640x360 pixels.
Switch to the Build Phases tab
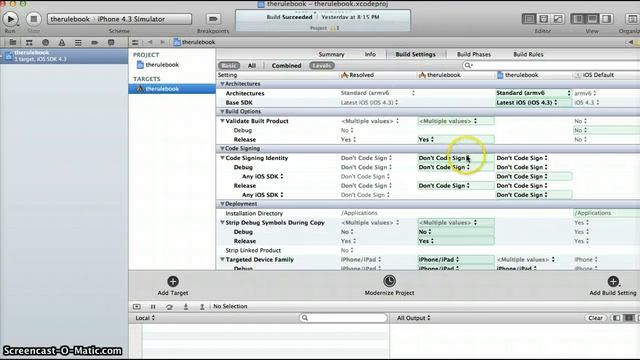coord(474,54)
